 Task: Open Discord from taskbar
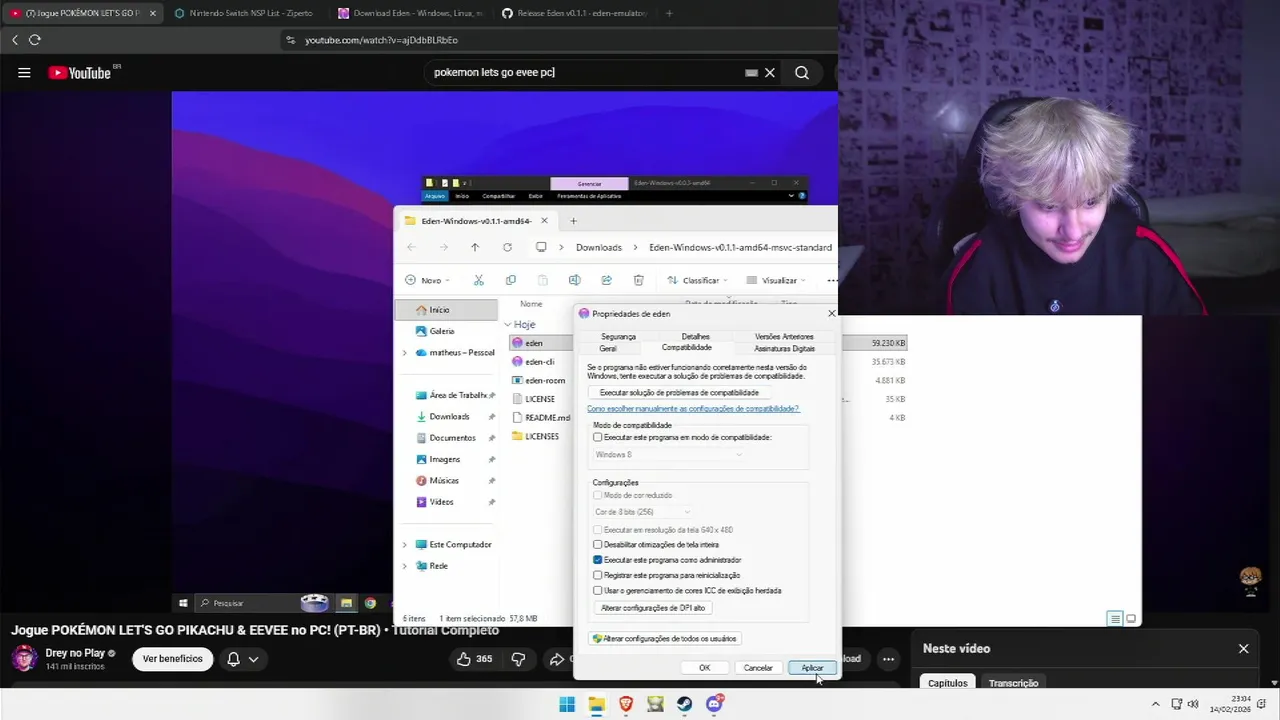[714, 705]
